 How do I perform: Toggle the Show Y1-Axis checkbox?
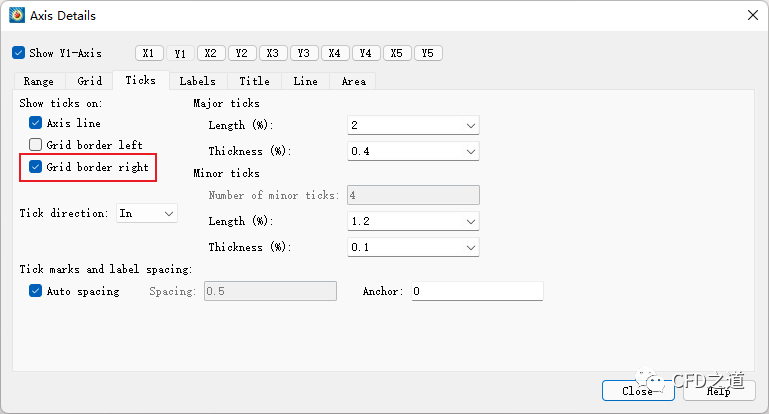tap(19, 53)
